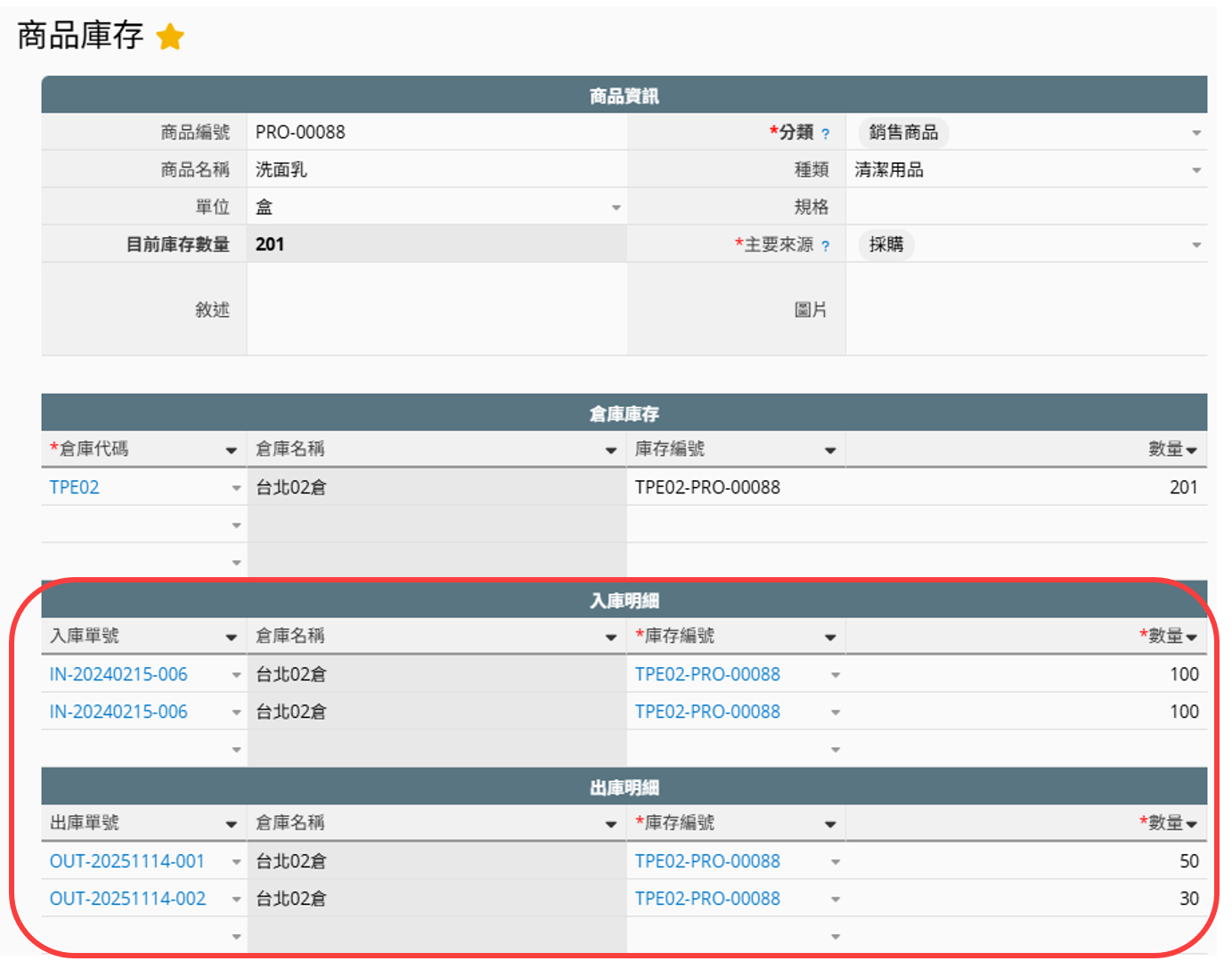
Task: Click the 倉庫代碼 column header arrow
Action: [232, 451]
